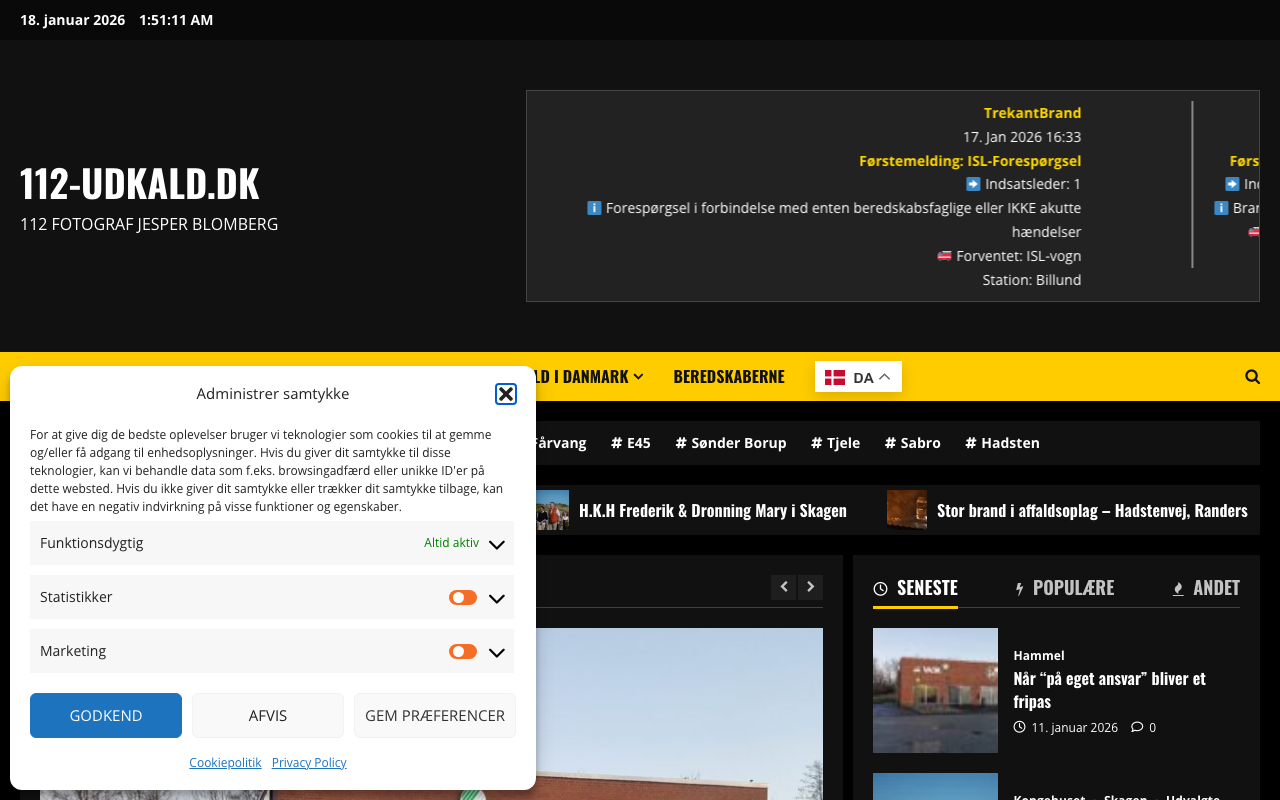1280x800 pixels.
Task: Click the 'Indsatsleder: 1' line
Action: (1024, 184)
